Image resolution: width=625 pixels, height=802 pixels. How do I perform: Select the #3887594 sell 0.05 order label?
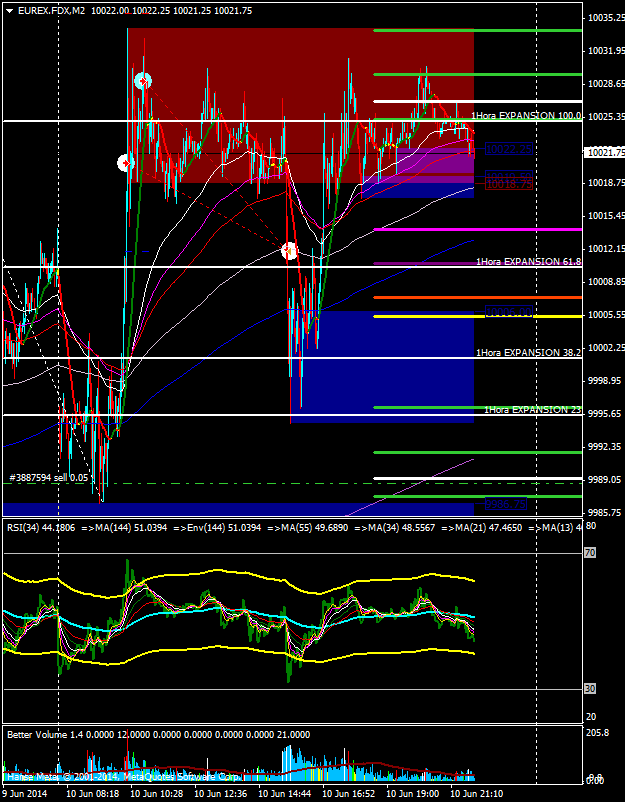pyautogui.click(x=47, y=478)
